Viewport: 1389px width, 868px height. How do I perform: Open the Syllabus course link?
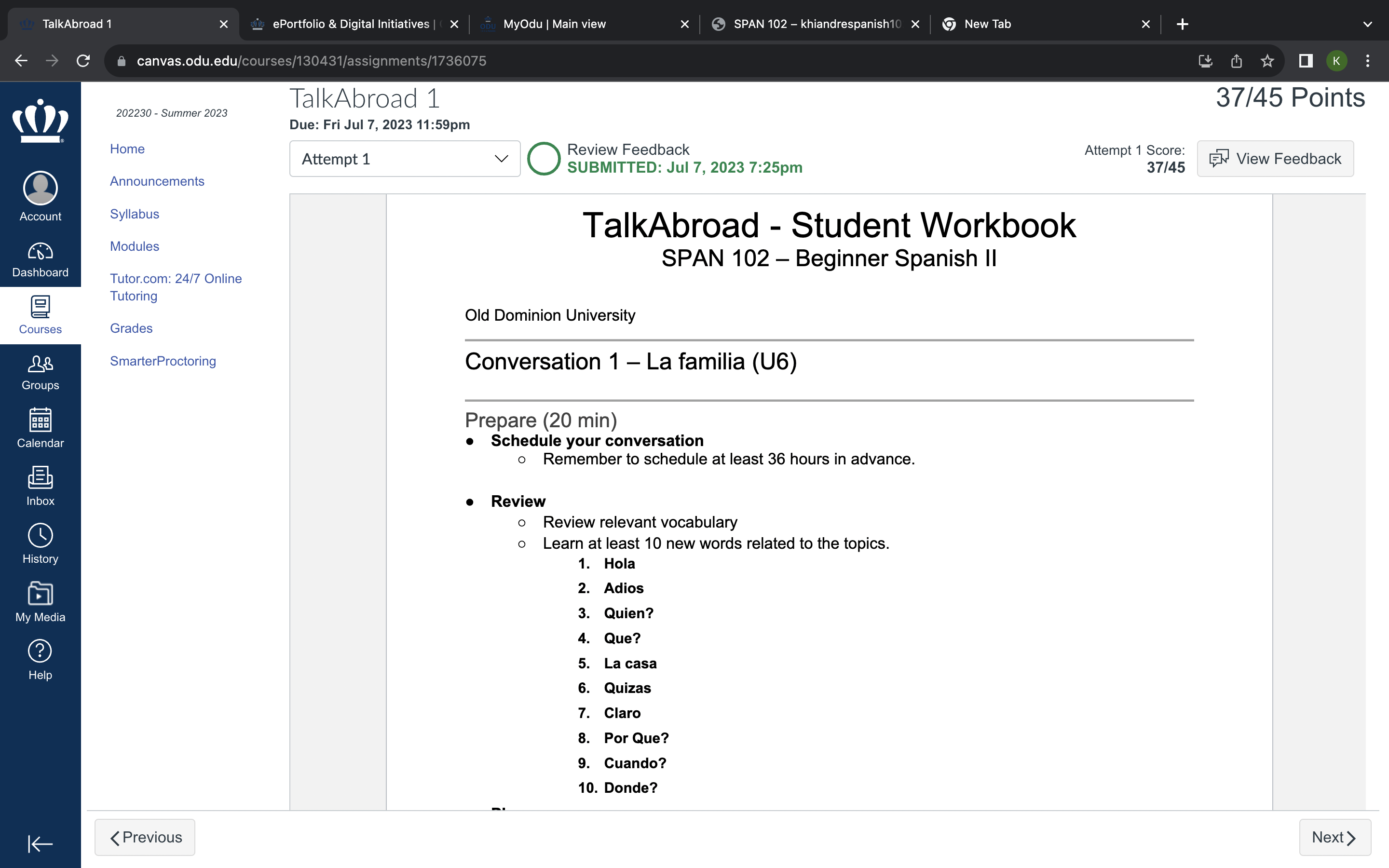(x=134, y=214)
